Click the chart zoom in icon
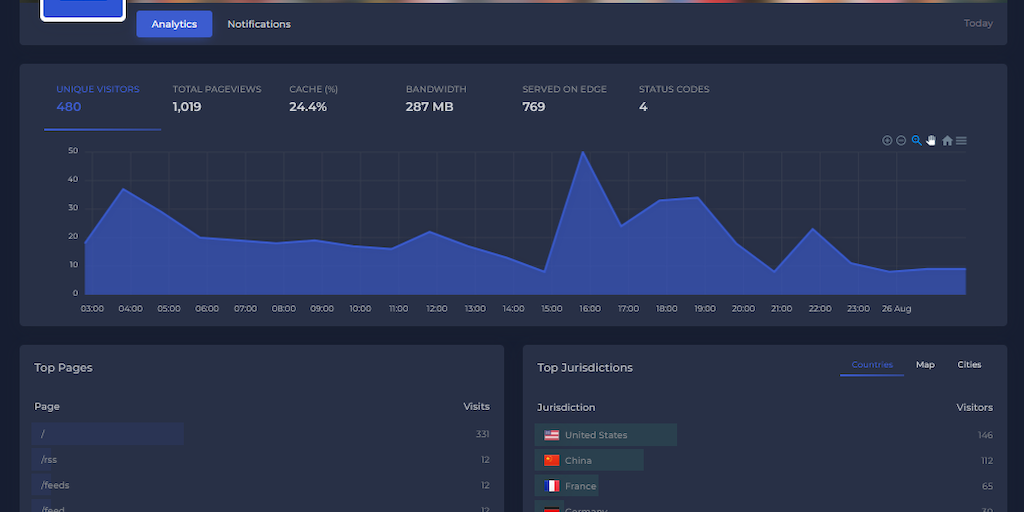The image size is (1024, 512). point(887,141)
